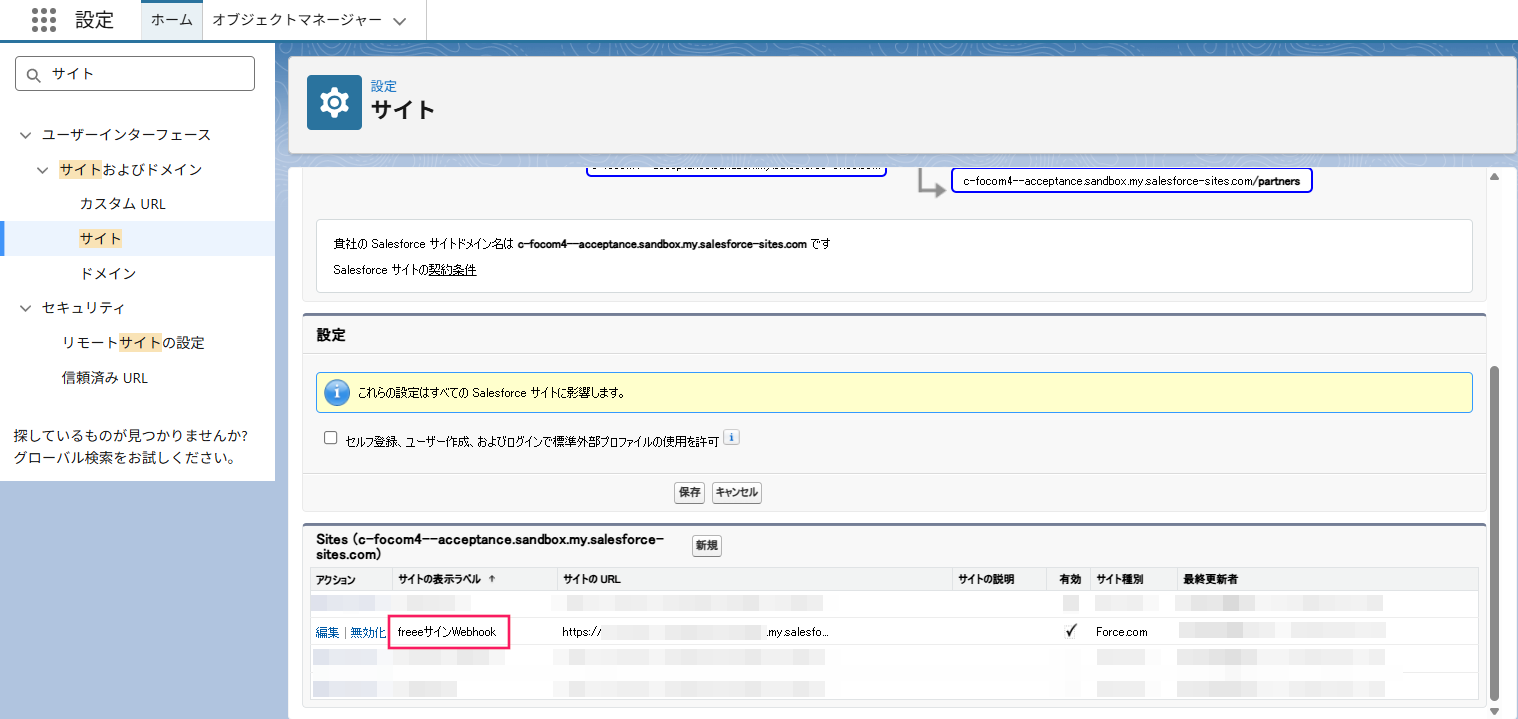This screenshot has width=1518, height=719.
Task: Click the partners sites URL box
Action: click(1131, 181)
